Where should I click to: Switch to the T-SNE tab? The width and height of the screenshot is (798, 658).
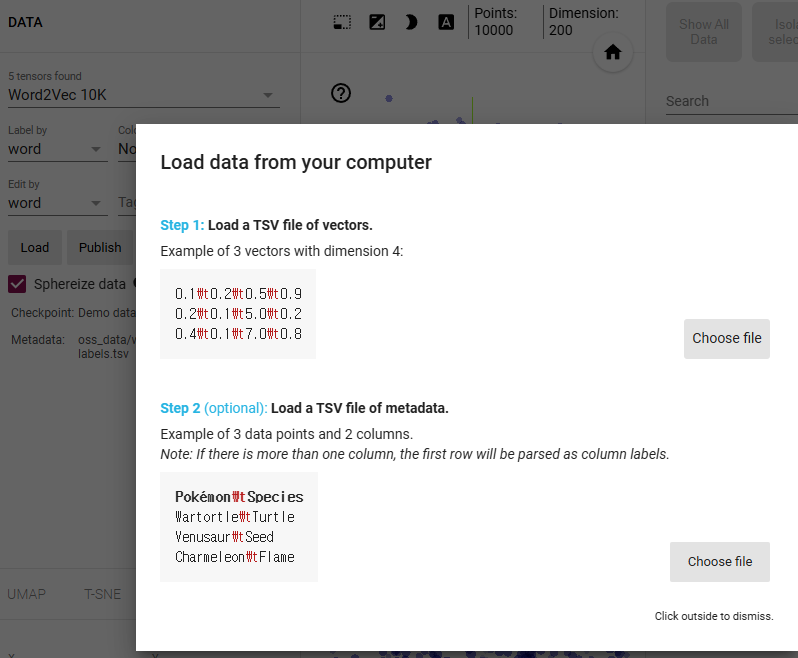tap(102, 594)
